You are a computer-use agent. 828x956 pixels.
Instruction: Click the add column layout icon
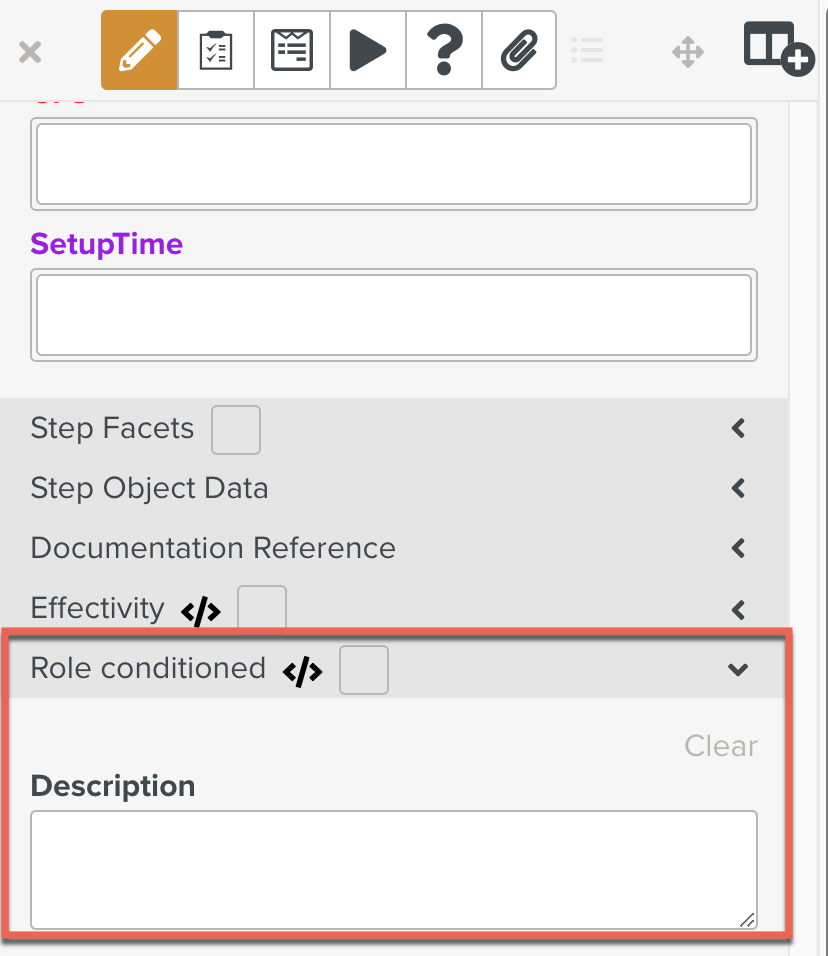click(778, 47)
